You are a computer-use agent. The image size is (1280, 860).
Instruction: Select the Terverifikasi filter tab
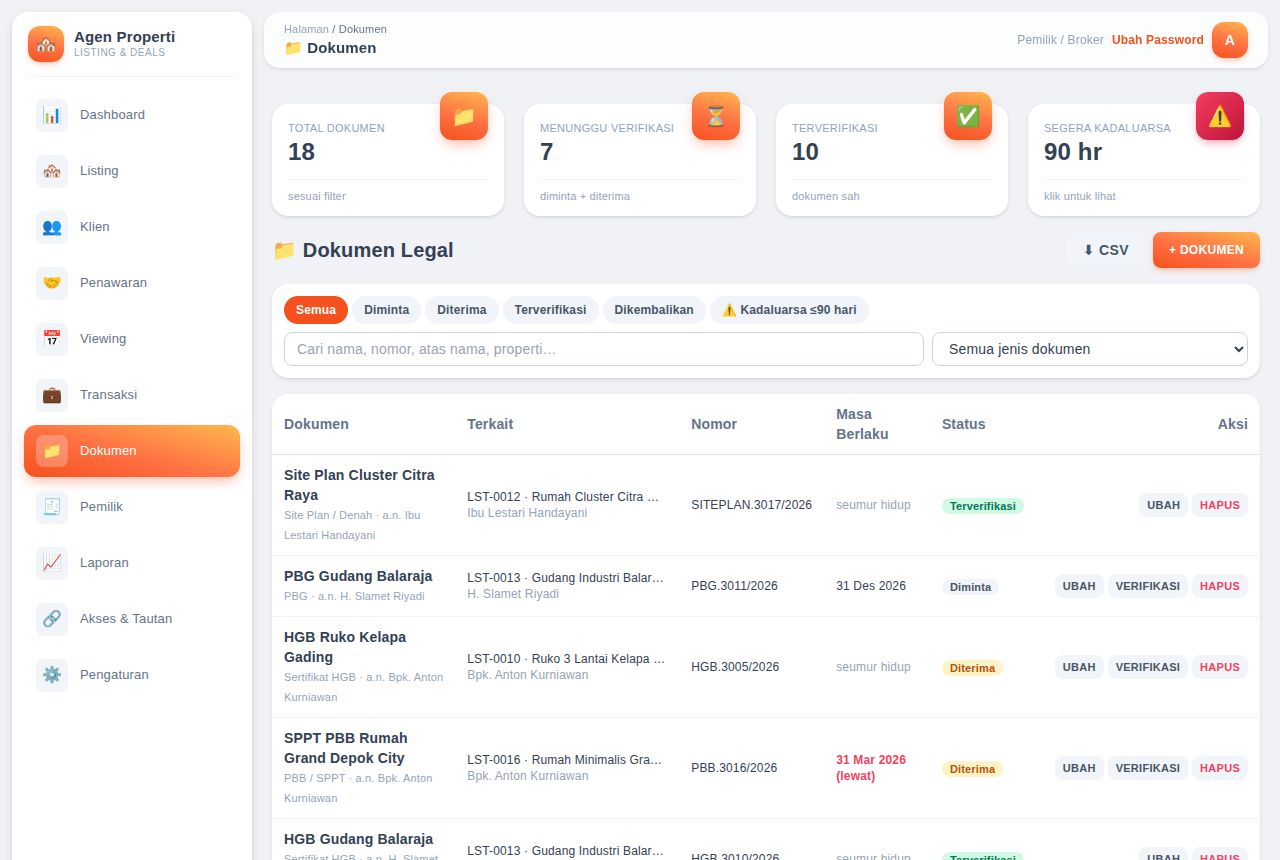pos(550,310)
